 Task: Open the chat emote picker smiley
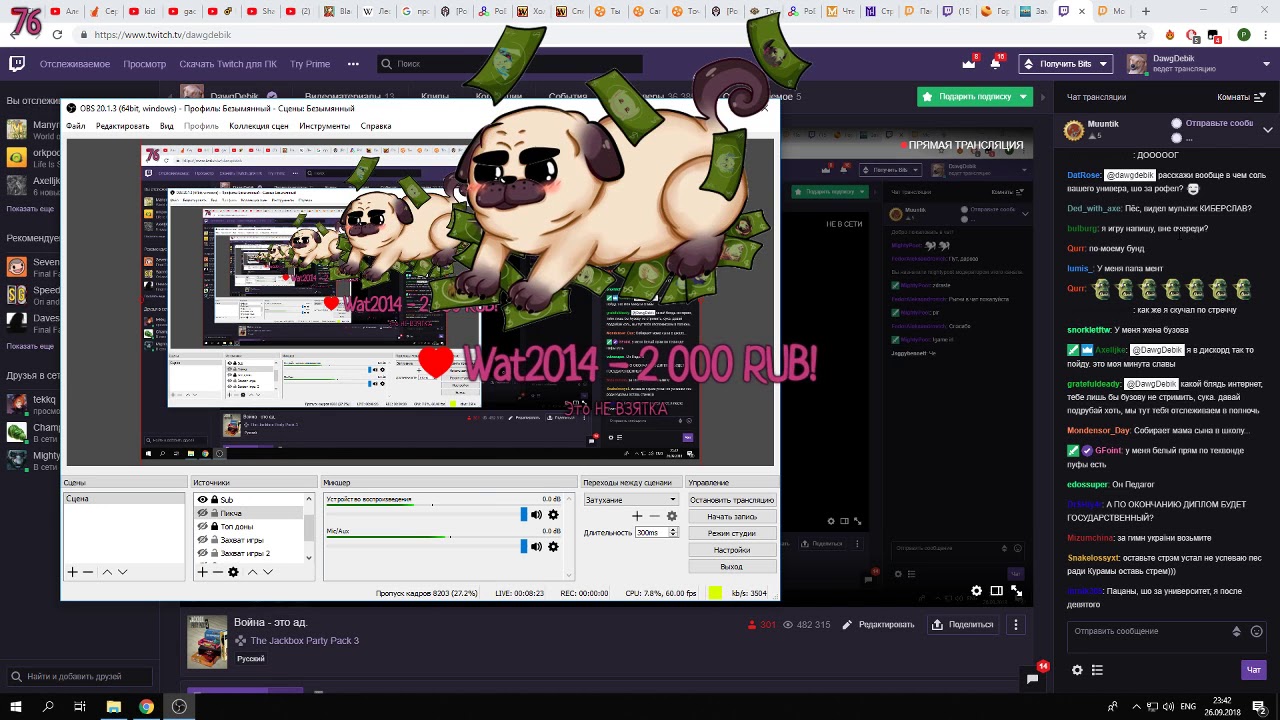pyautogui.click(x=1257, y=631)
